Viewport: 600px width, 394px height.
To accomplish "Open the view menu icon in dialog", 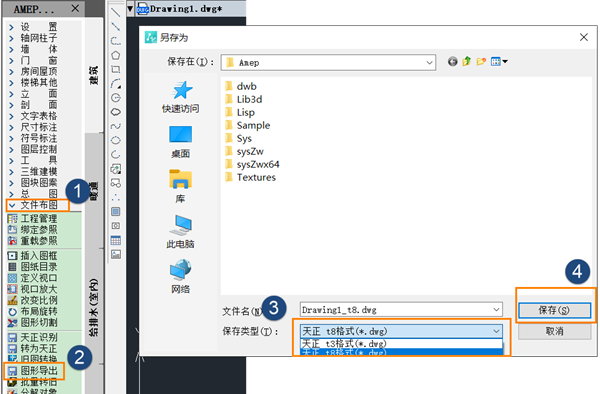I will coord(499,62).
